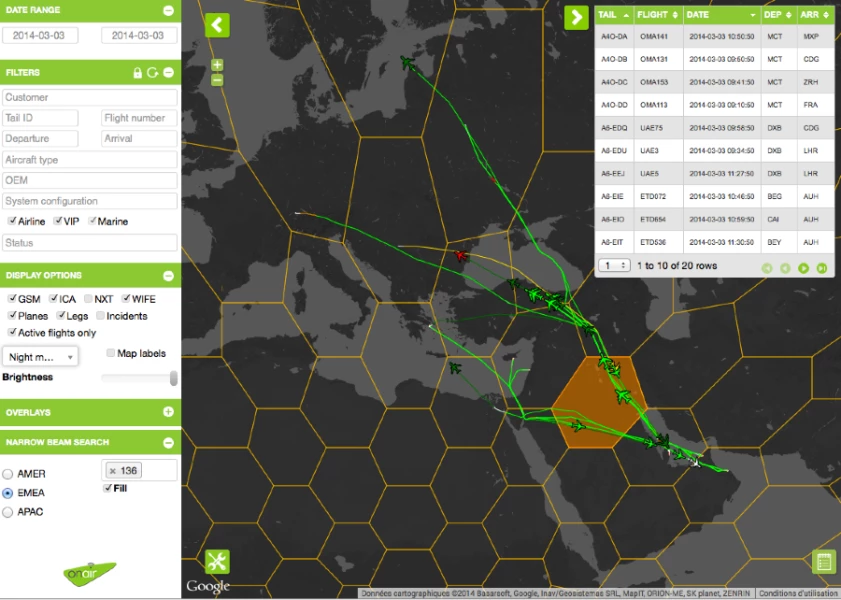
Task: Go to next page of flight table
Action: [803, 268]
